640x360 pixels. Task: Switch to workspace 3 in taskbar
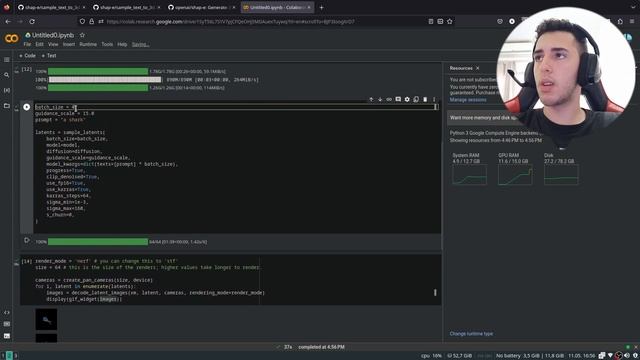(16, 356)
